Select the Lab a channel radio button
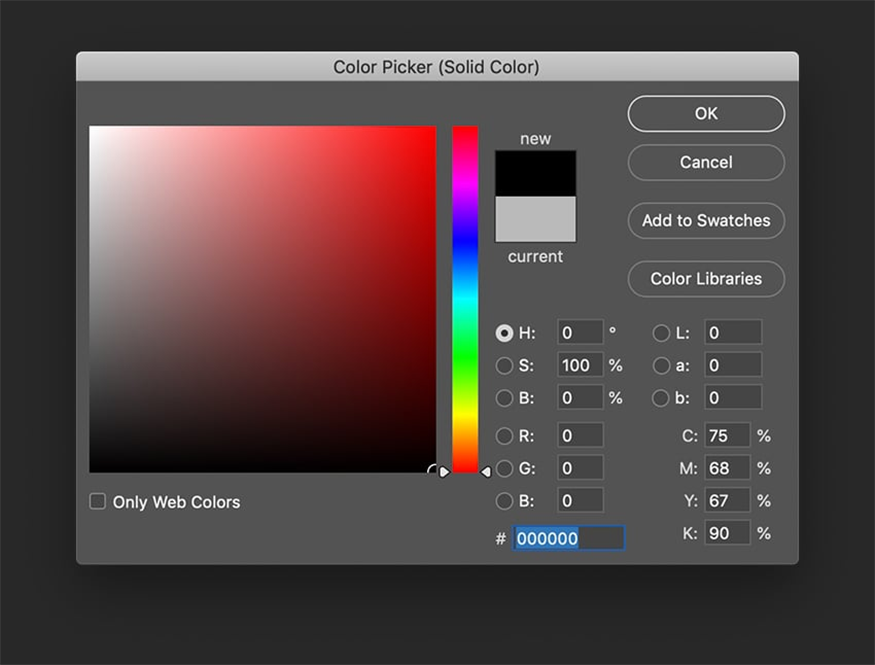This screenshot has height=665, width=875. coord(661,366)
